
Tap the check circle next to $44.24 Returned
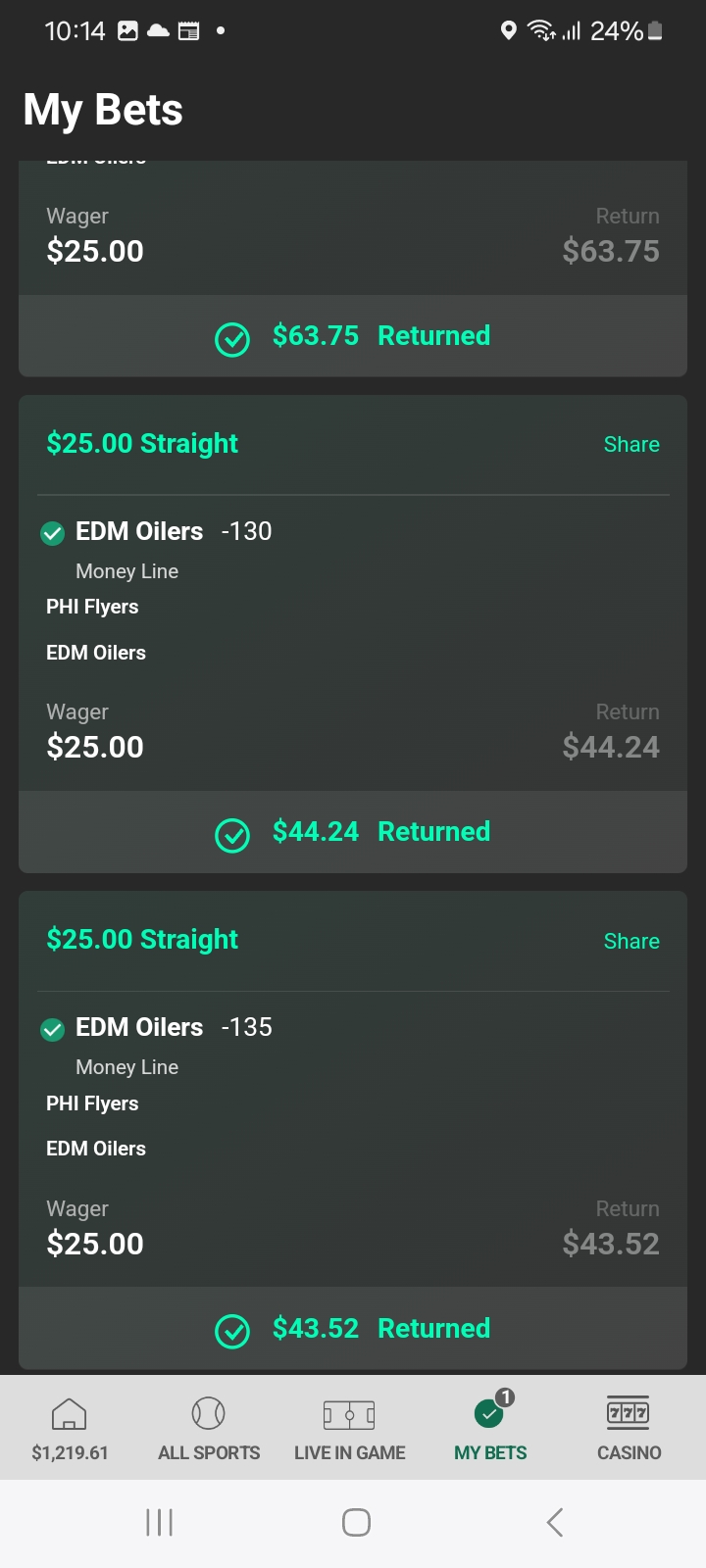click(232, 835)
